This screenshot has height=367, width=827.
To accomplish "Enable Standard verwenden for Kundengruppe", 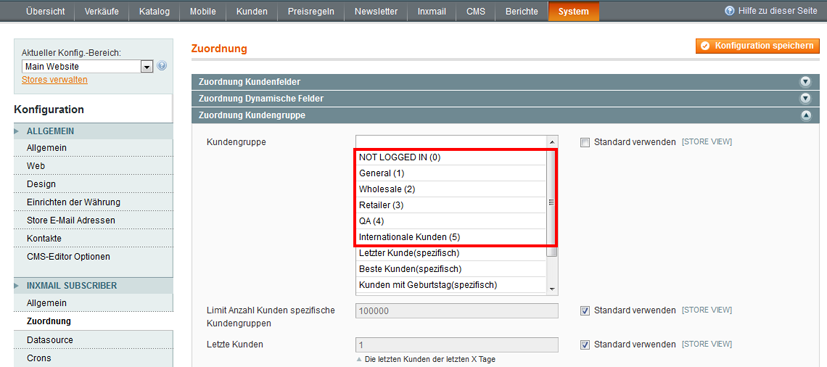I will (x=584, y=142).
